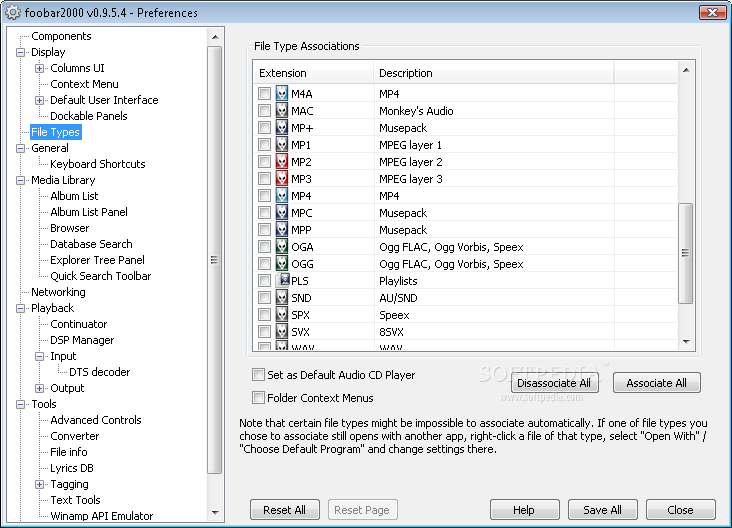This screenshot has width=732, height=528.
Task: Collapse the Playback tree node
Action: [x=21, y=308]
